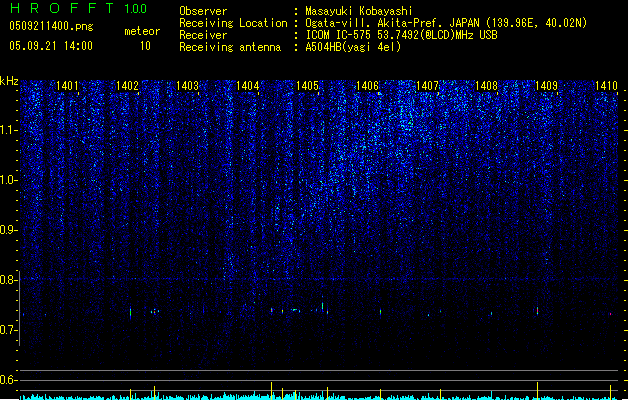Select the Ogata-vill. Akita-Pref. JAPAN location text
The image size is (629, 400).
tap(446, 23)
